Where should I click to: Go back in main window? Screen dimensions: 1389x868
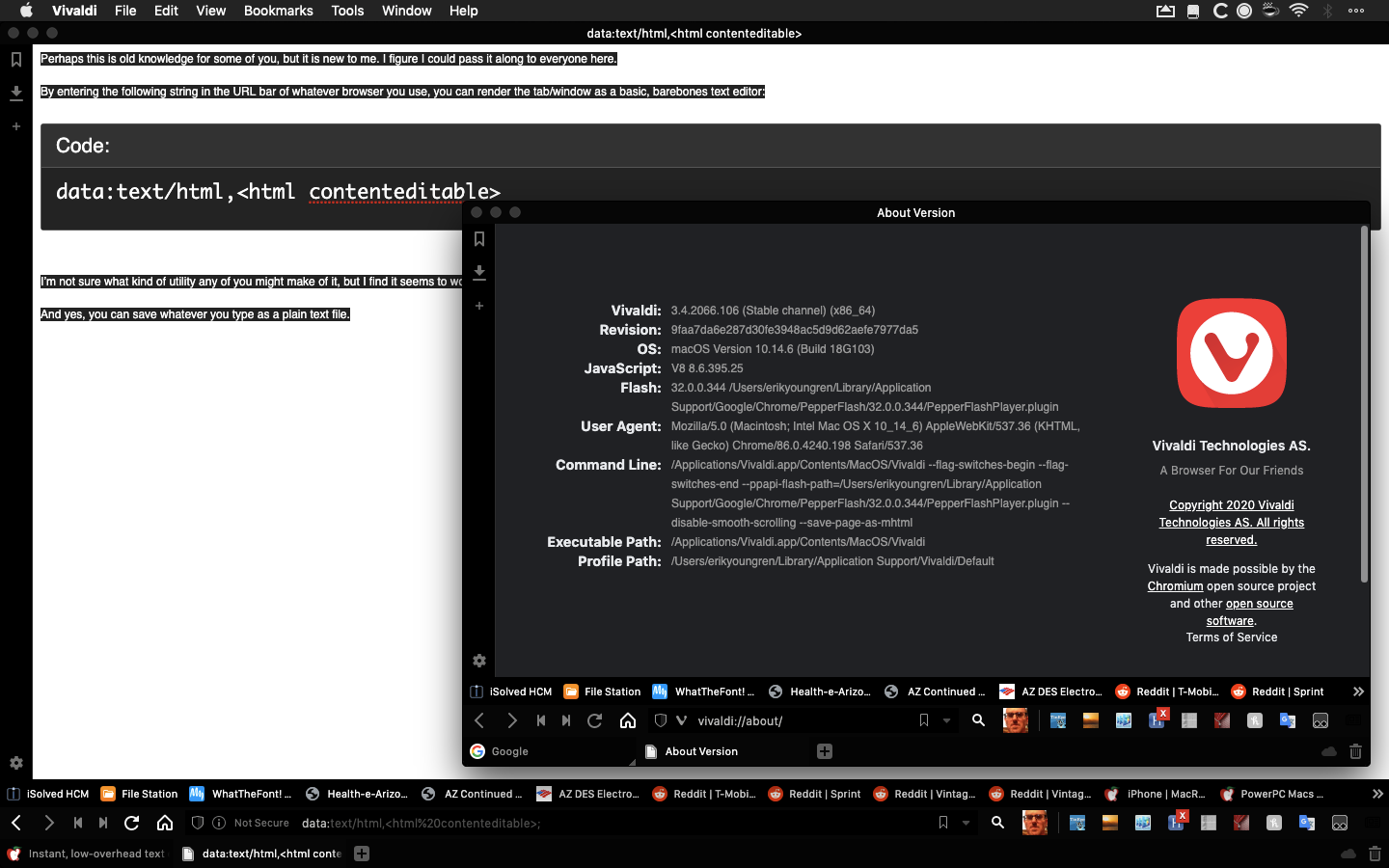(x=16, y=823)
